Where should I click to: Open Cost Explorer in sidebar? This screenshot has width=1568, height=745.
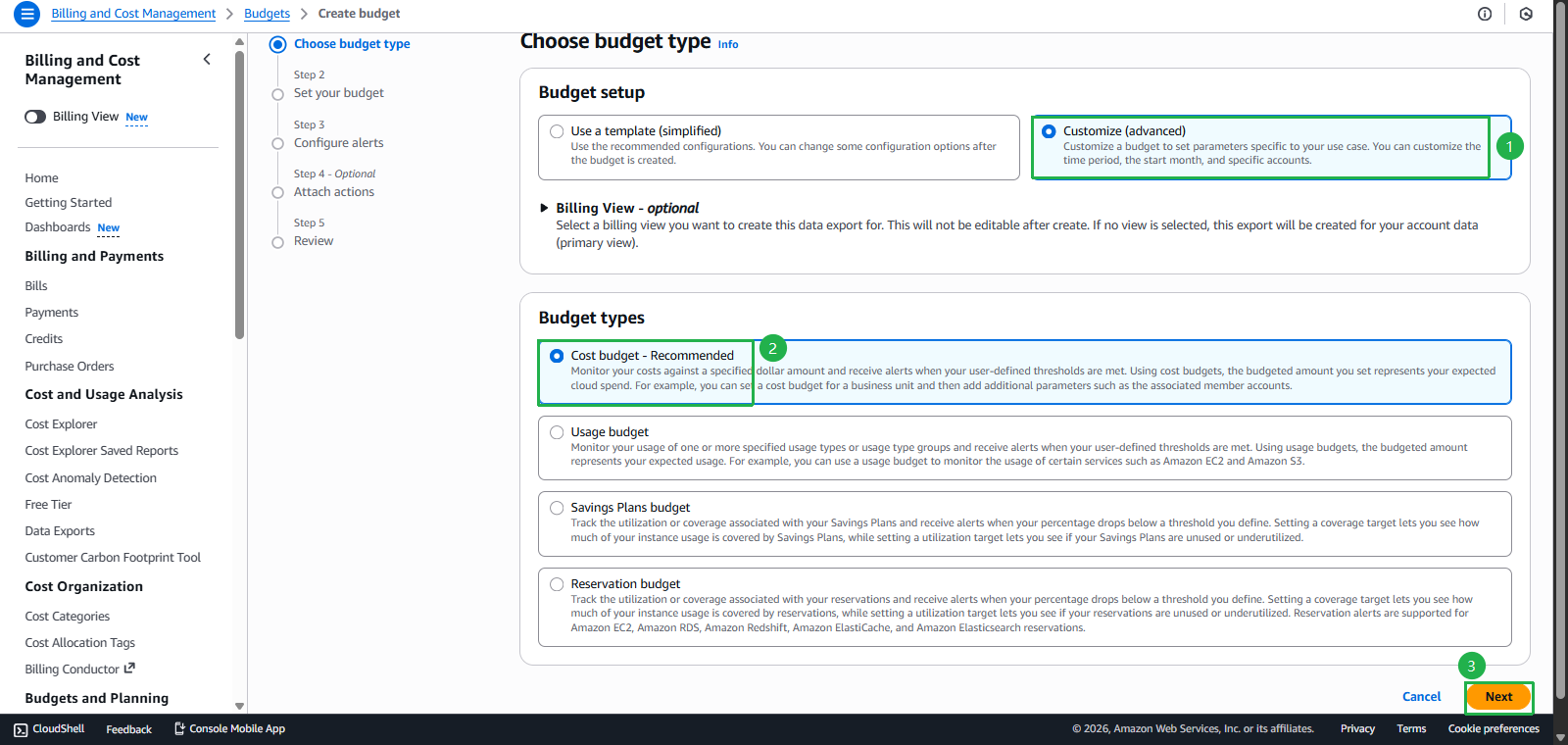click(61, 424)
